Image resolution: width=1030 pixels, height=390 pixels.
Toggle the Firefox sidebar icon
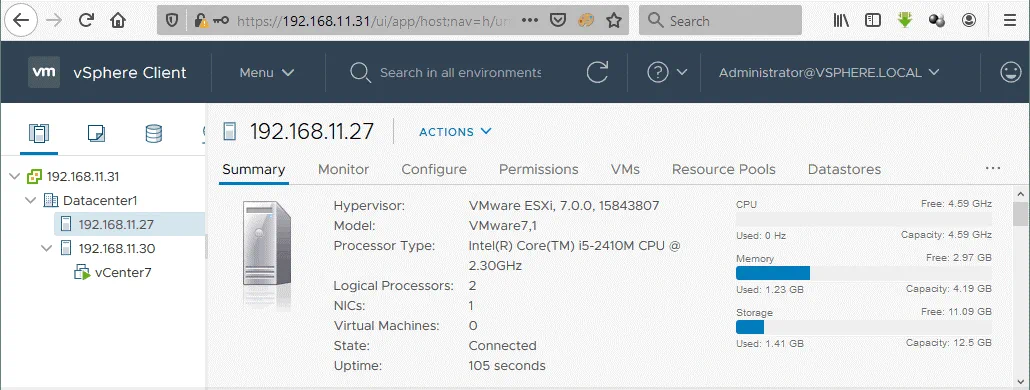coord(873,20)
